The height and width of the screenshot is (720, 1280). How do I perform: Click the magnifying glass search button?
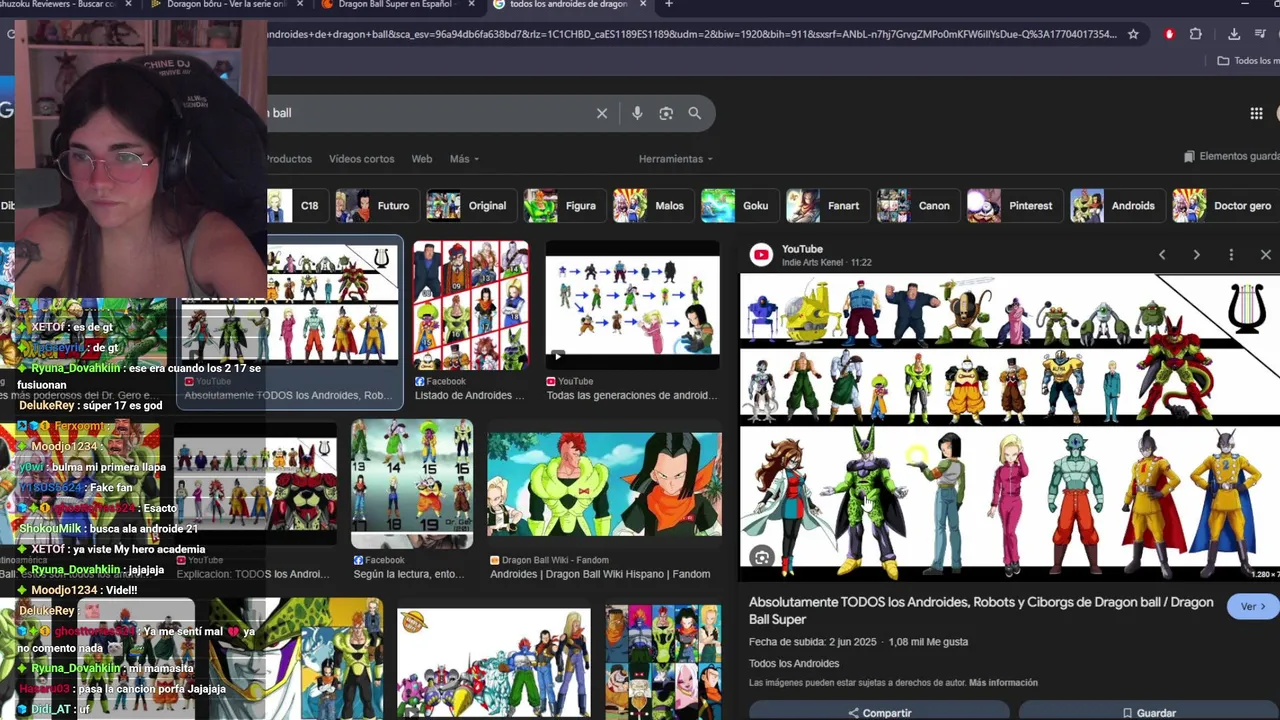695,113
